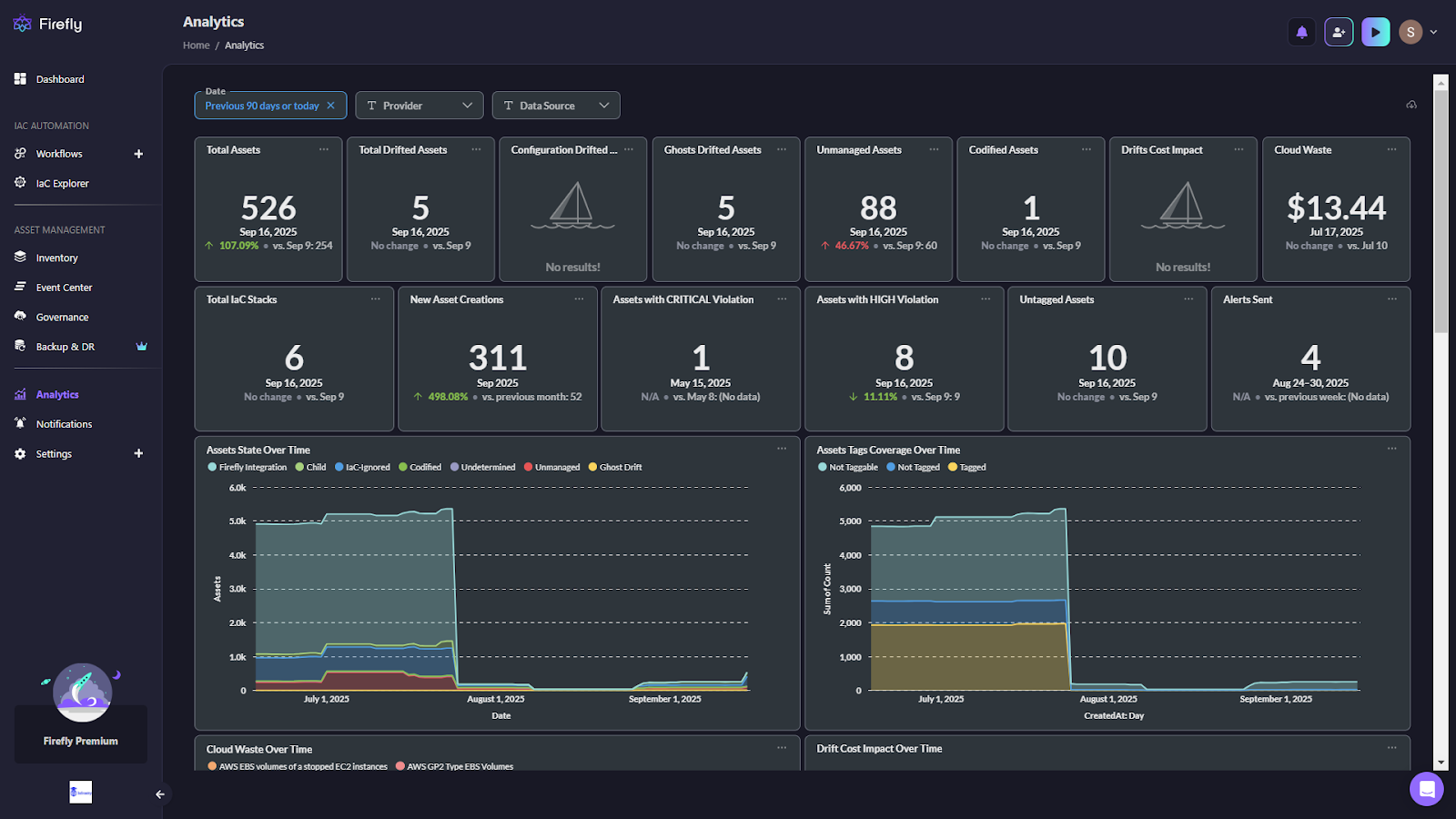Screen dimensions: 1456x819
Task: Expand the user profile chevron
Action: pyautogui.click(x=1433, y=32)
